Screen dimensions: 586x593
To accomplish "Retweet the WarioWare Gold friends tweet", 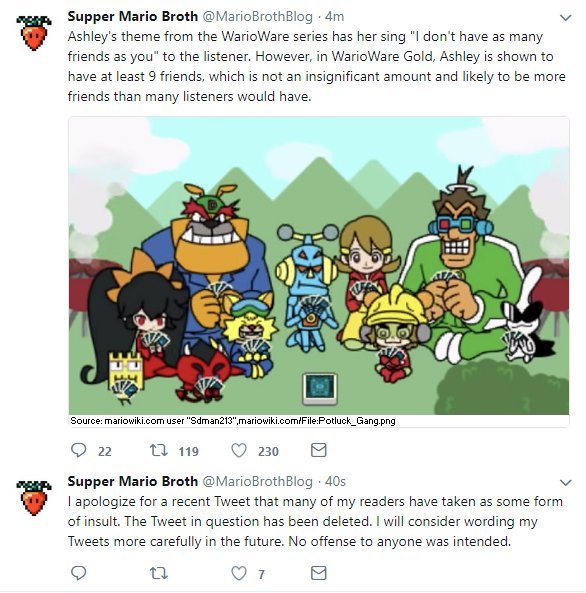I will (159, 450).
